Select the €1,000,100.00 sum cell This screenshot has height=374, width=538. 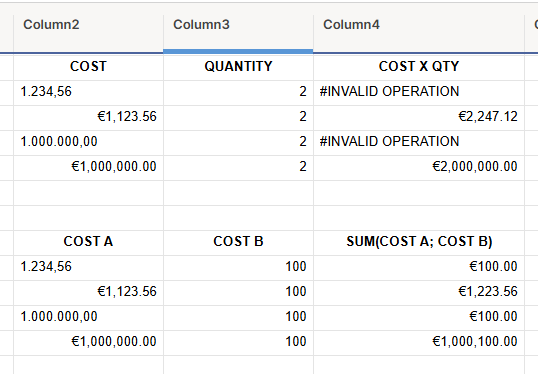point(419,342)
